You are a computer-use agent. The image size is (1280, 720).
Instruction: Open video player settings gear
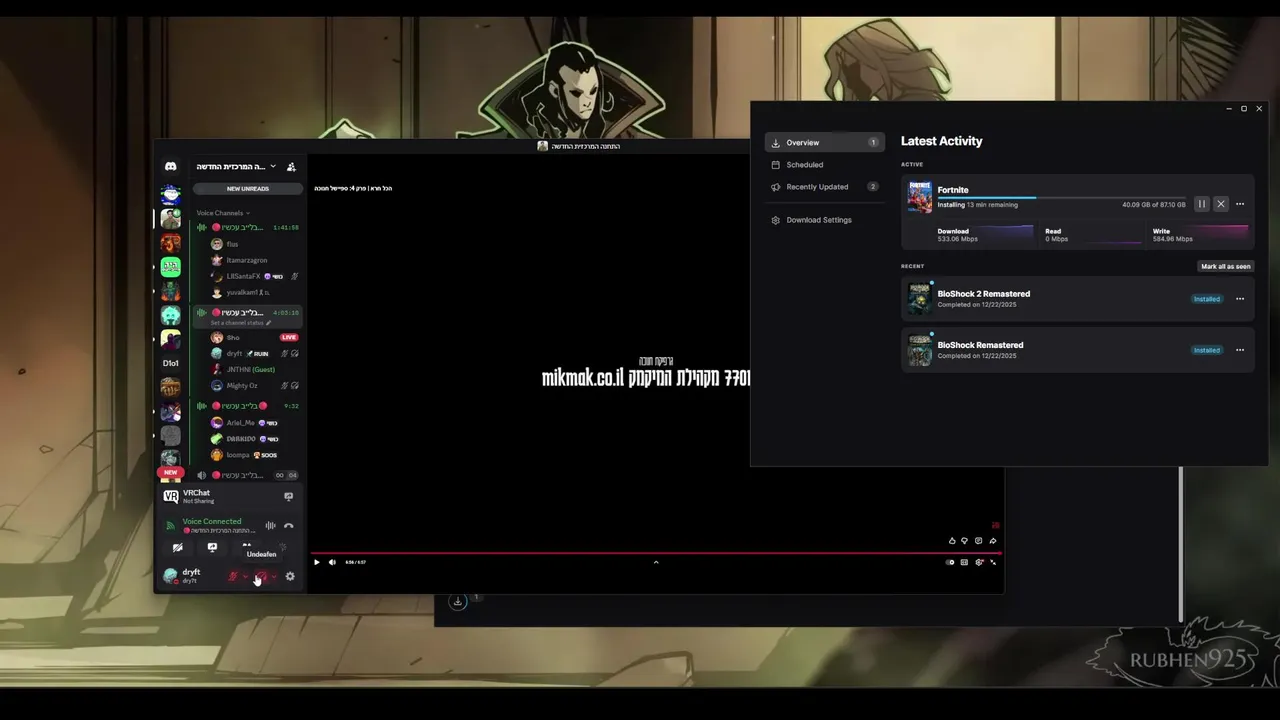click(979, 562)
